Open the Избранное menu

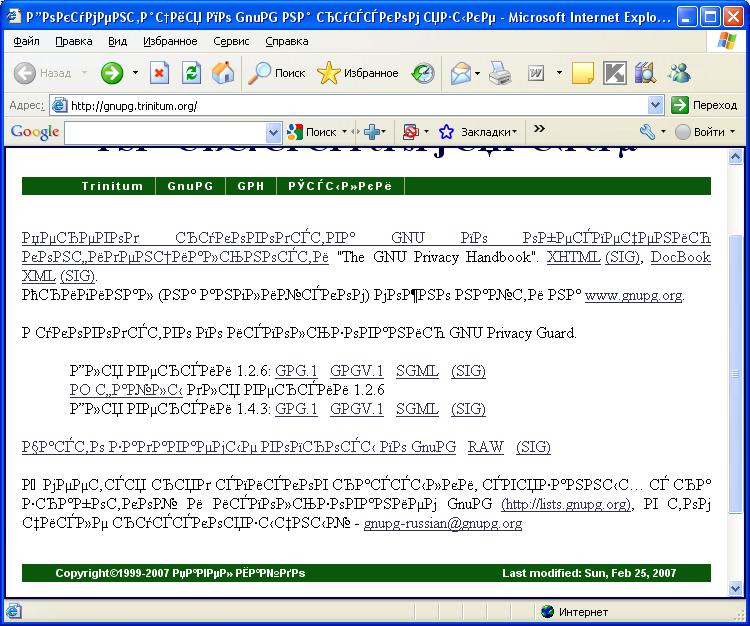pyautogui.click(x=170, y=42)
